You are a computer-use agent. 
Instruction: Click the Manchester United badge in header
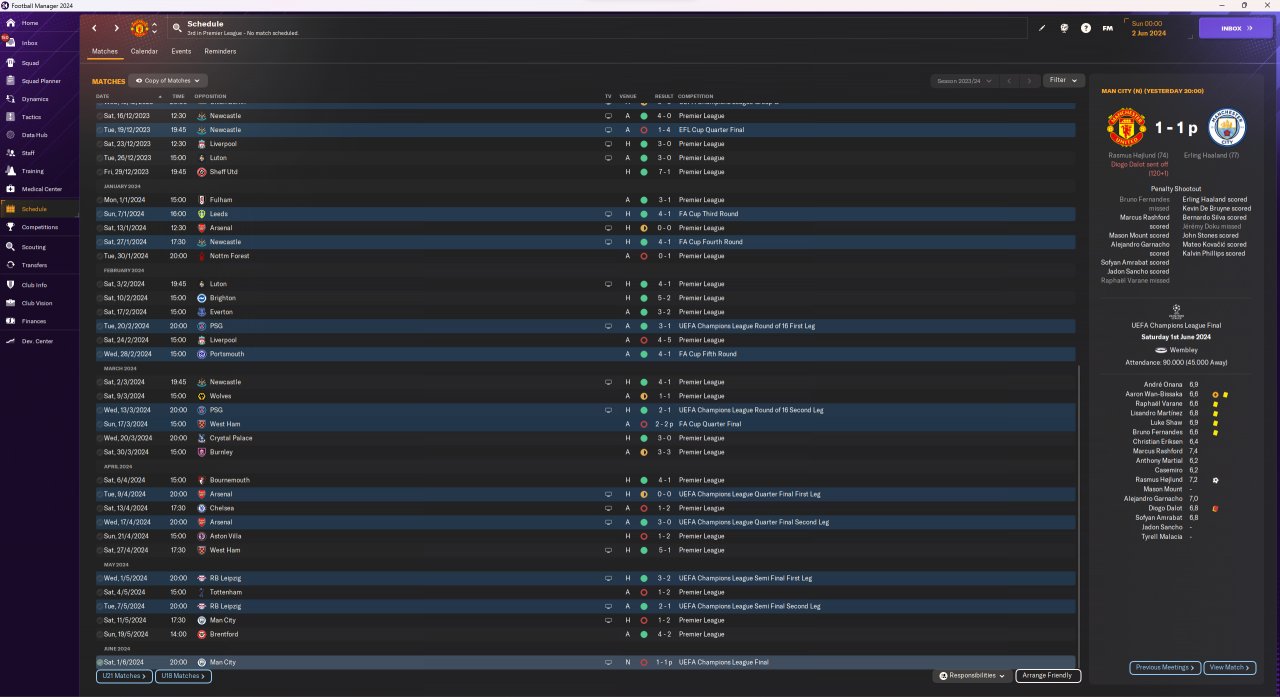(x=139, y=28)
